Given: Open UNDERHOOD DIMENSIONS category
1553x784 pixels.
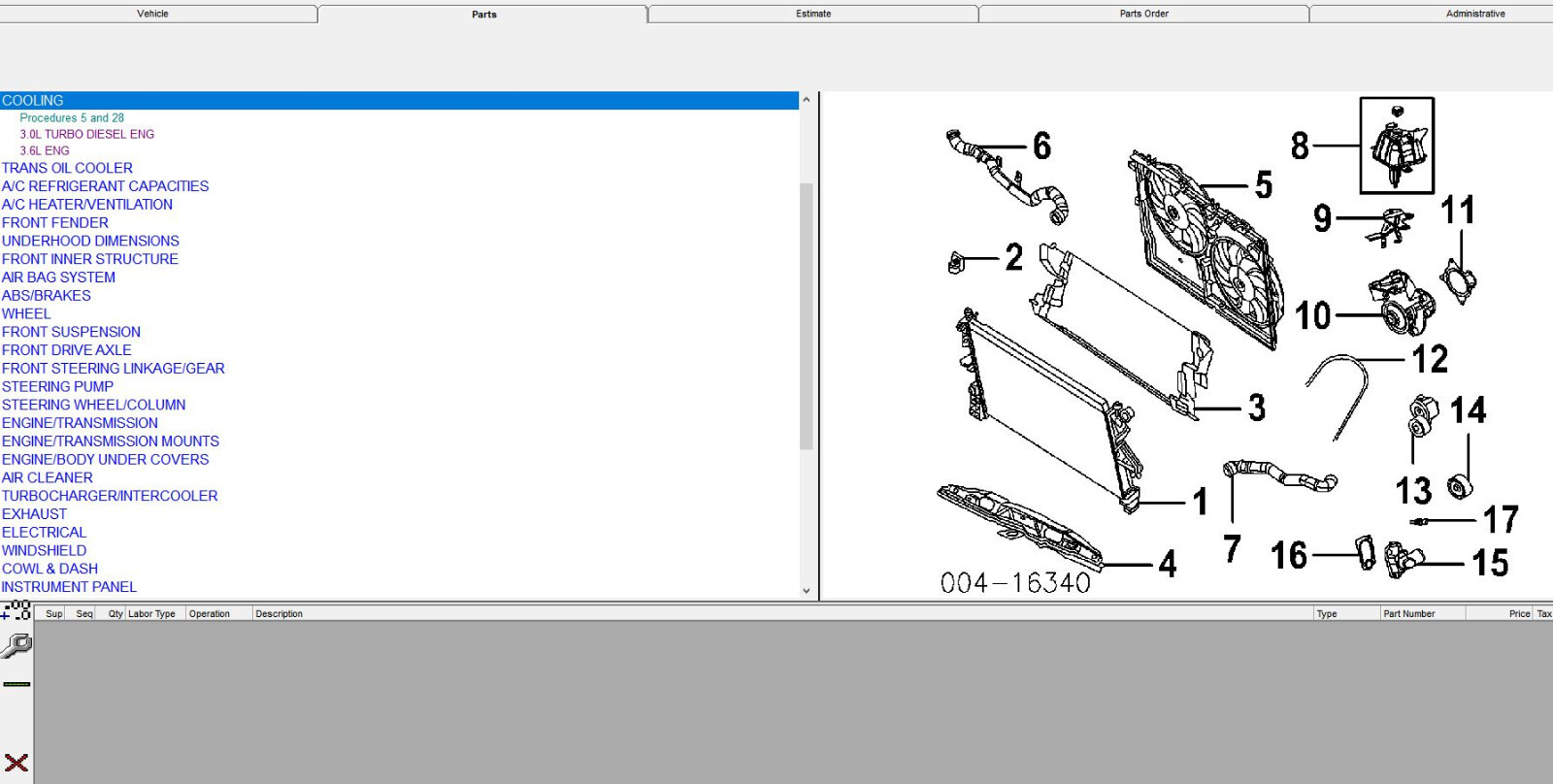Looking at the screenshot, I should (90, 241).
